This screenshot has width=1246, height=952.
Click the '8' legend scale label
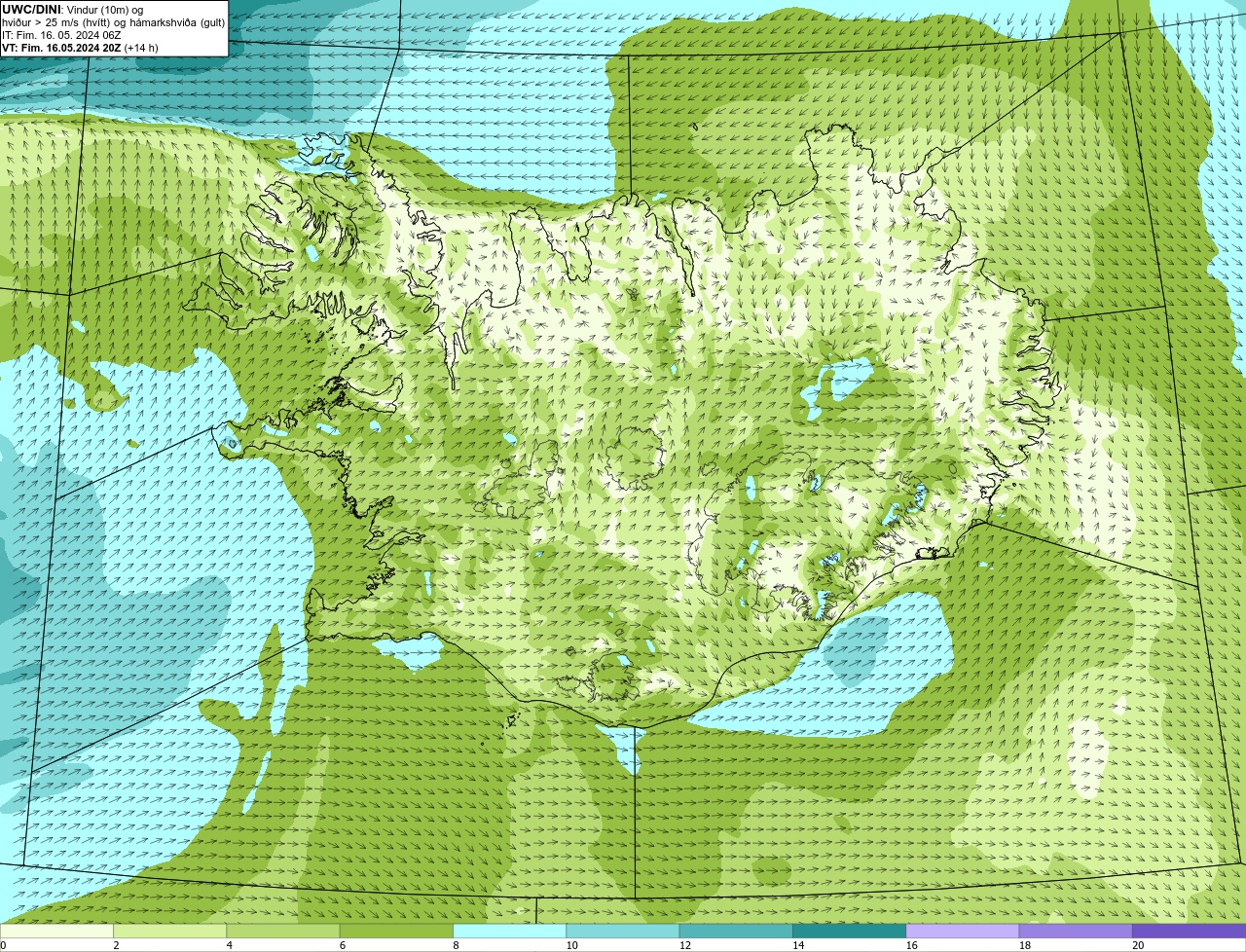coord(456,945)
